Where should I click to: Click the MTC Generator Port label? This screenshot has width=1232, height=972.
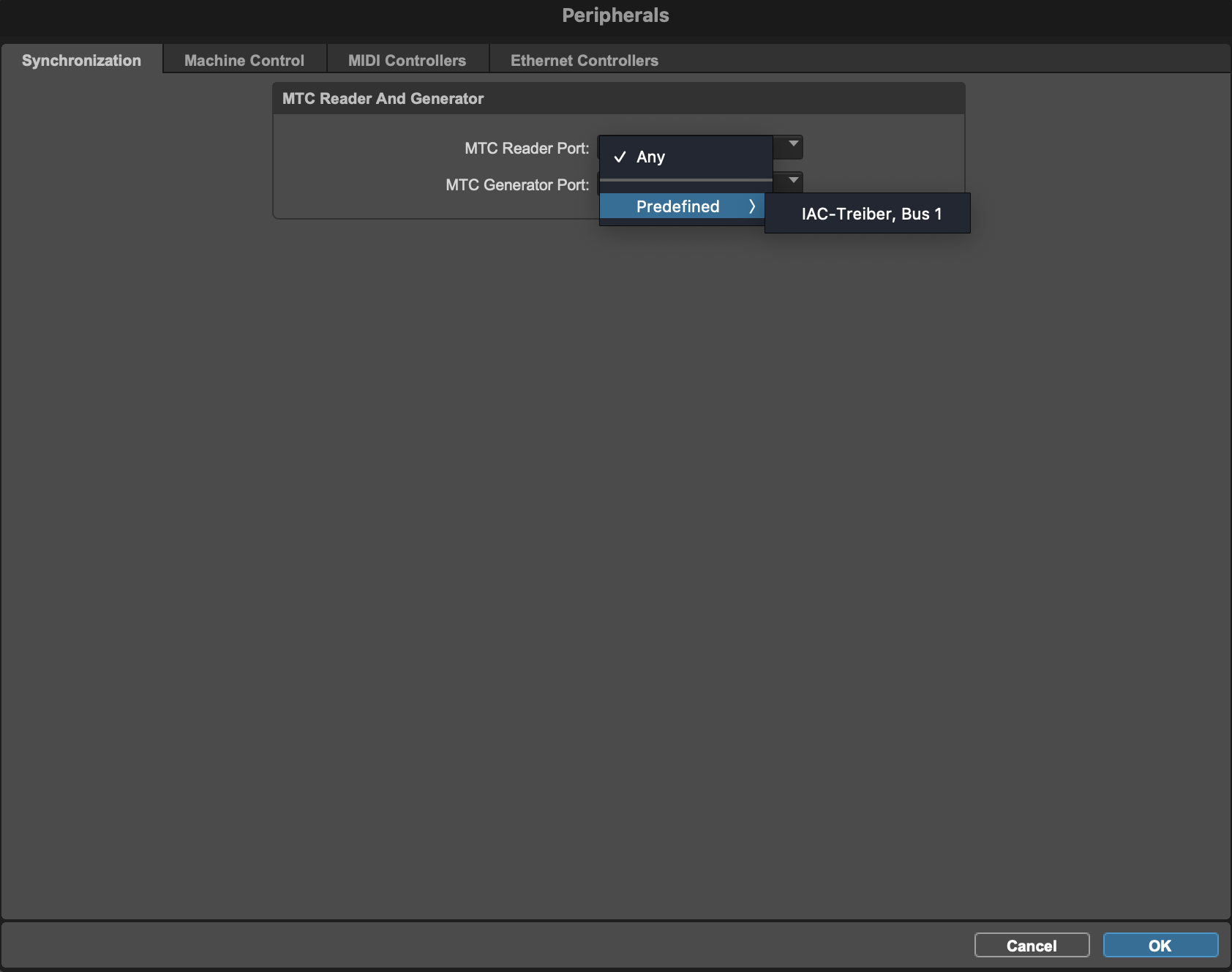click(x=517, y=184)
